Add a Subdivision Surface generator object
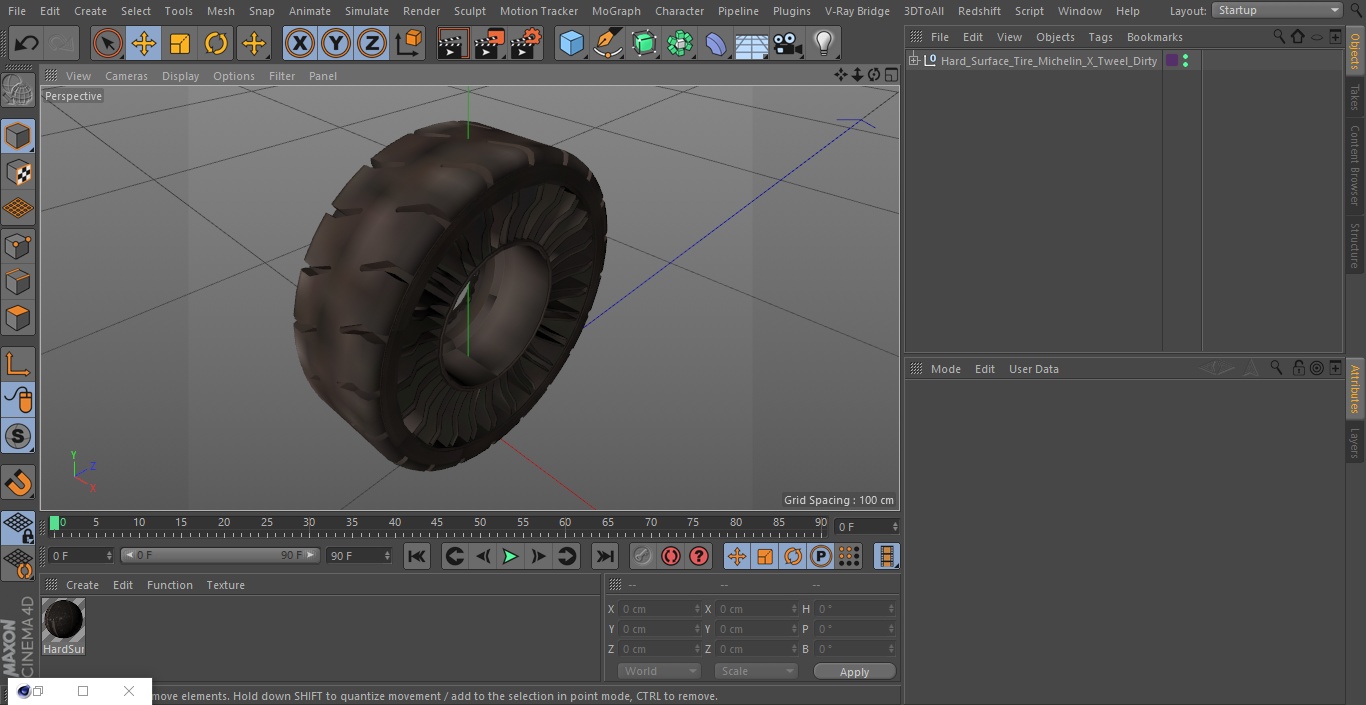 point(644,43)
